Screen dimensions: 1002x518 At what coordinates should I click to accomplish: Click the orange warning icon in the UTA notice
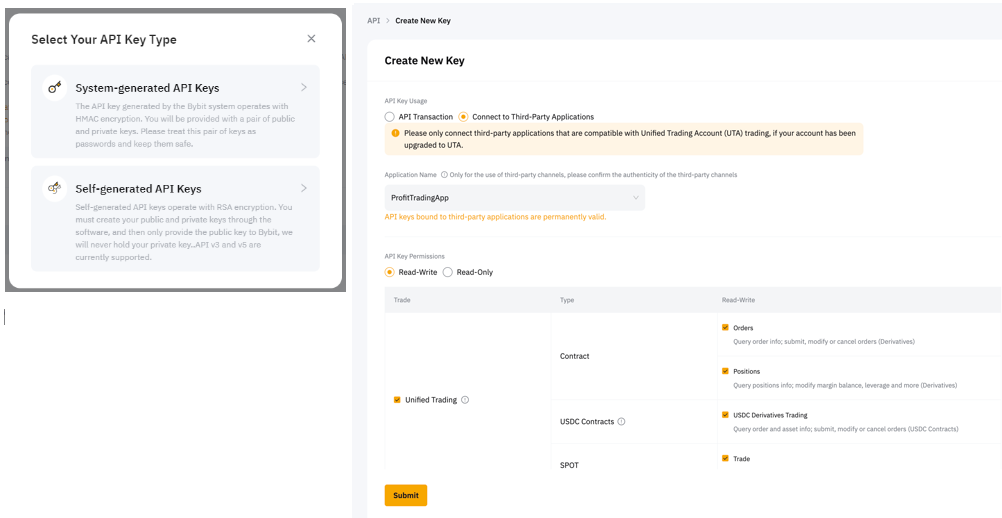(x=395, y=132)
